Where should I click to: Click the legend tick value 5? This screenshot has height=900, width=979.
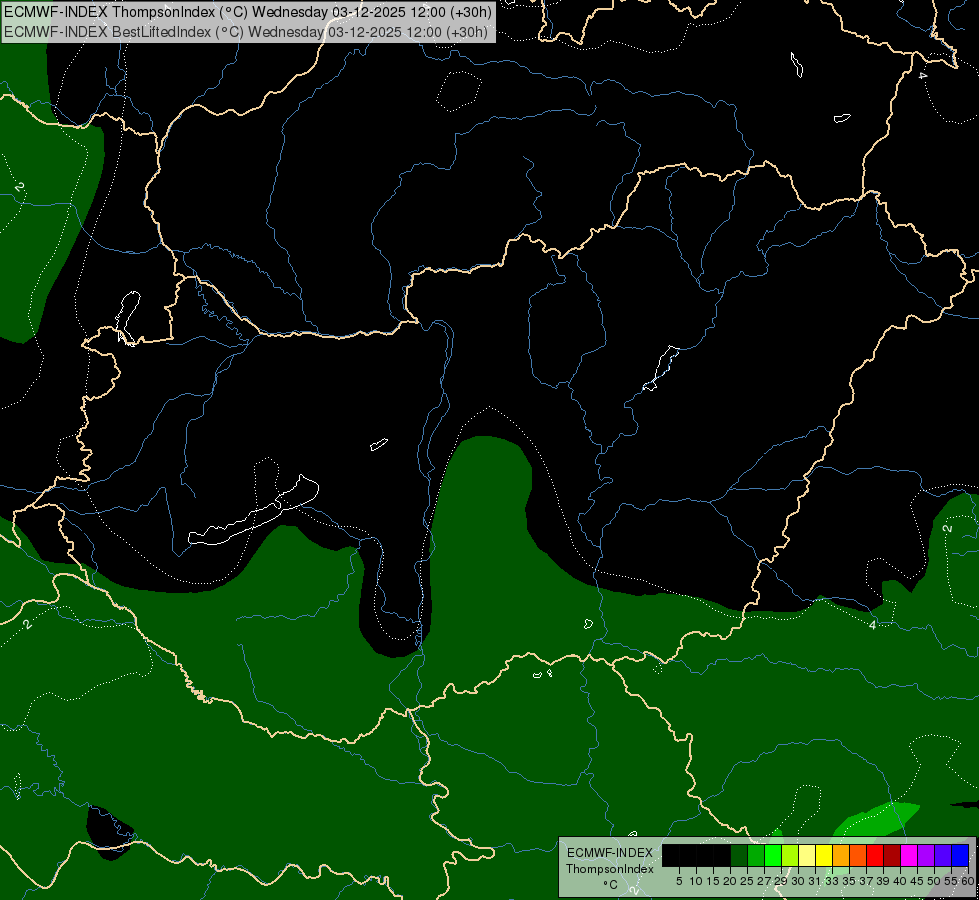(679, 881)
